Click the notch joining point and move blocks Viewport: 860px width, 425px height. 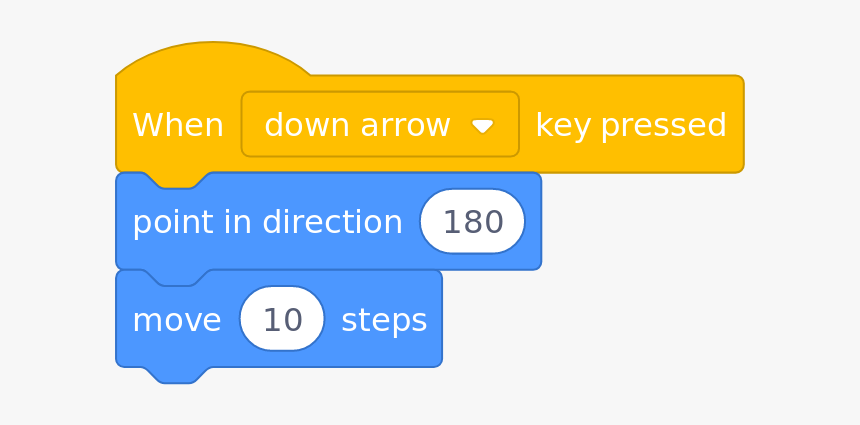176,277
